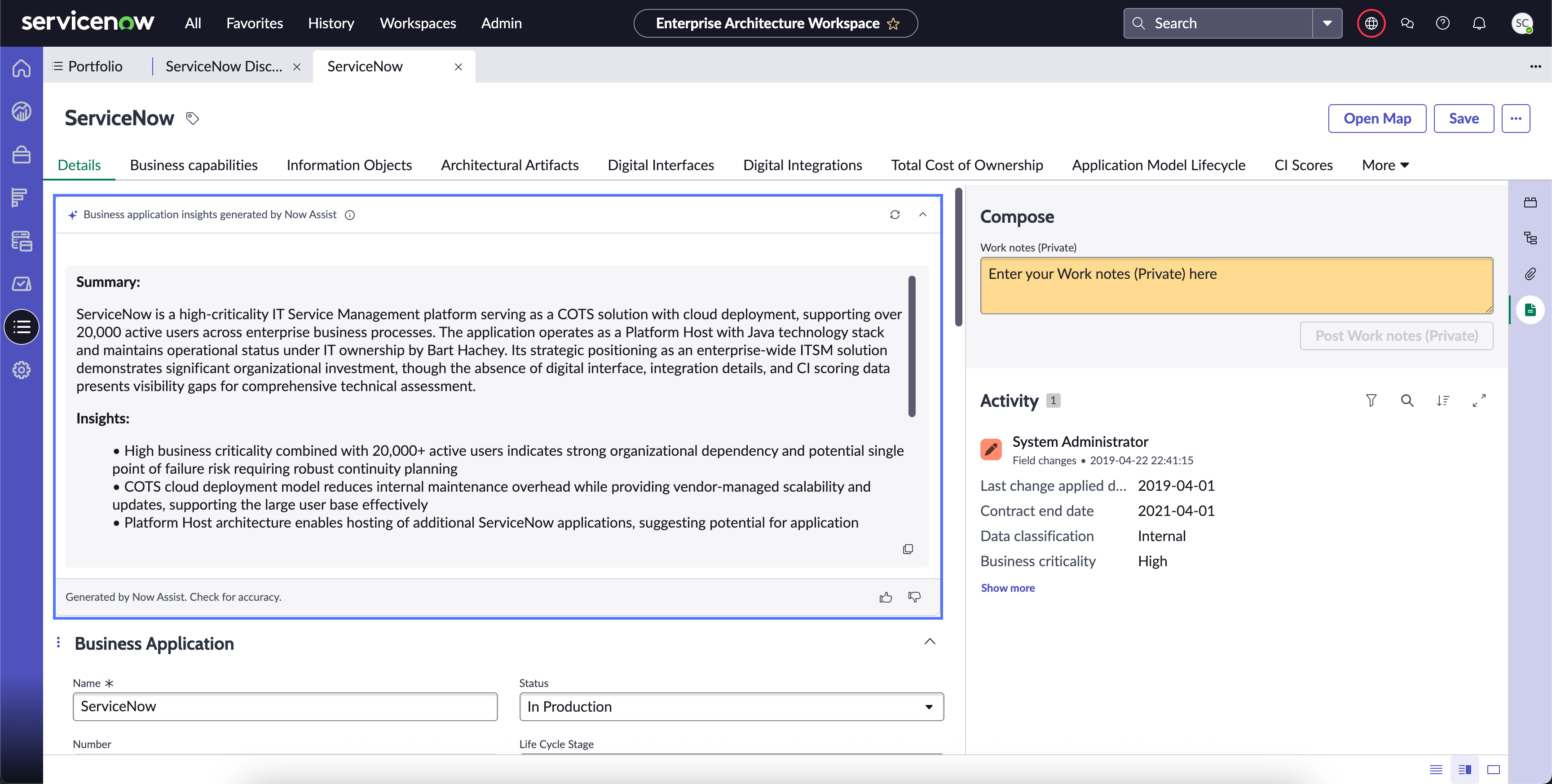Screen dimensions: 1552x784
Task: Click the Now Assist info icon
Action: click(349, 215)
